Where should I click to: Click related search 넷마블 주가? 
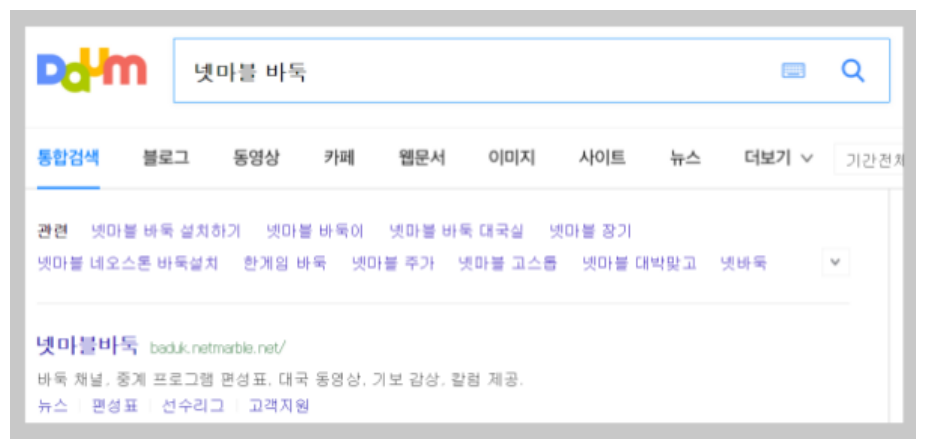[x=393, y=263]
